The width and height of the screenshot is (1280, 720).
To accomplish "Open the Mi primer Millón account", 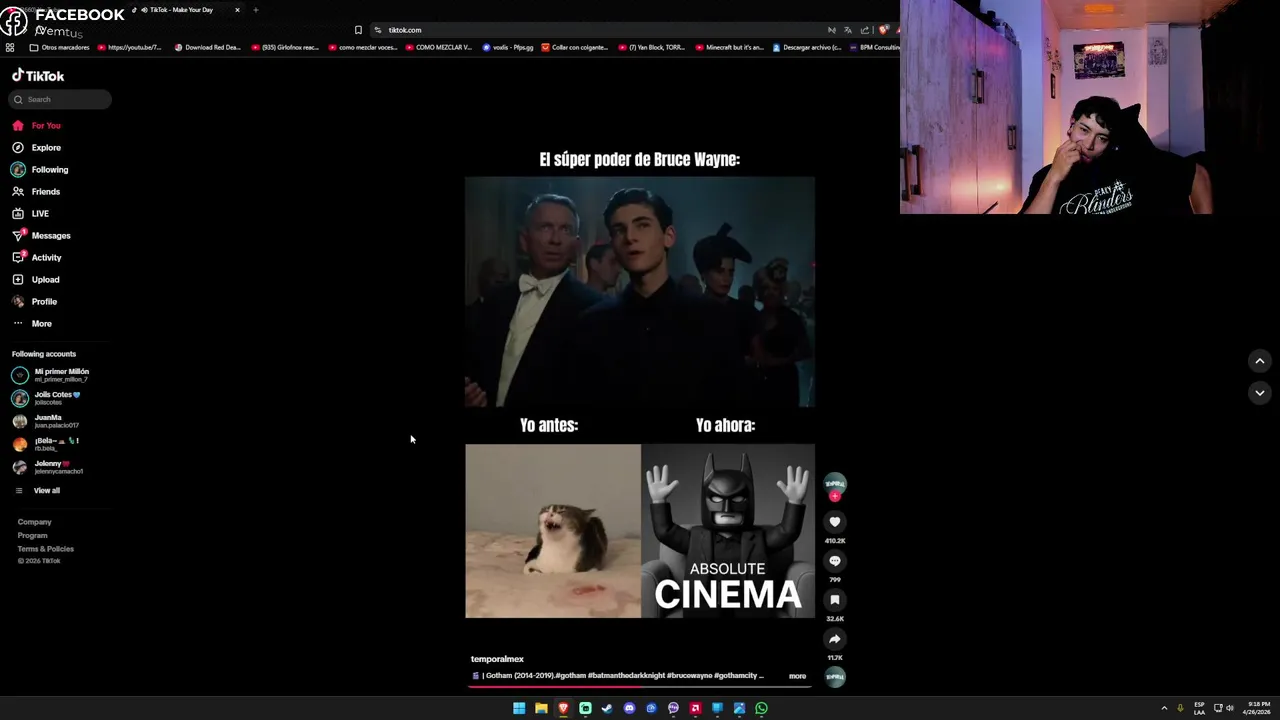I will (51, 375).
